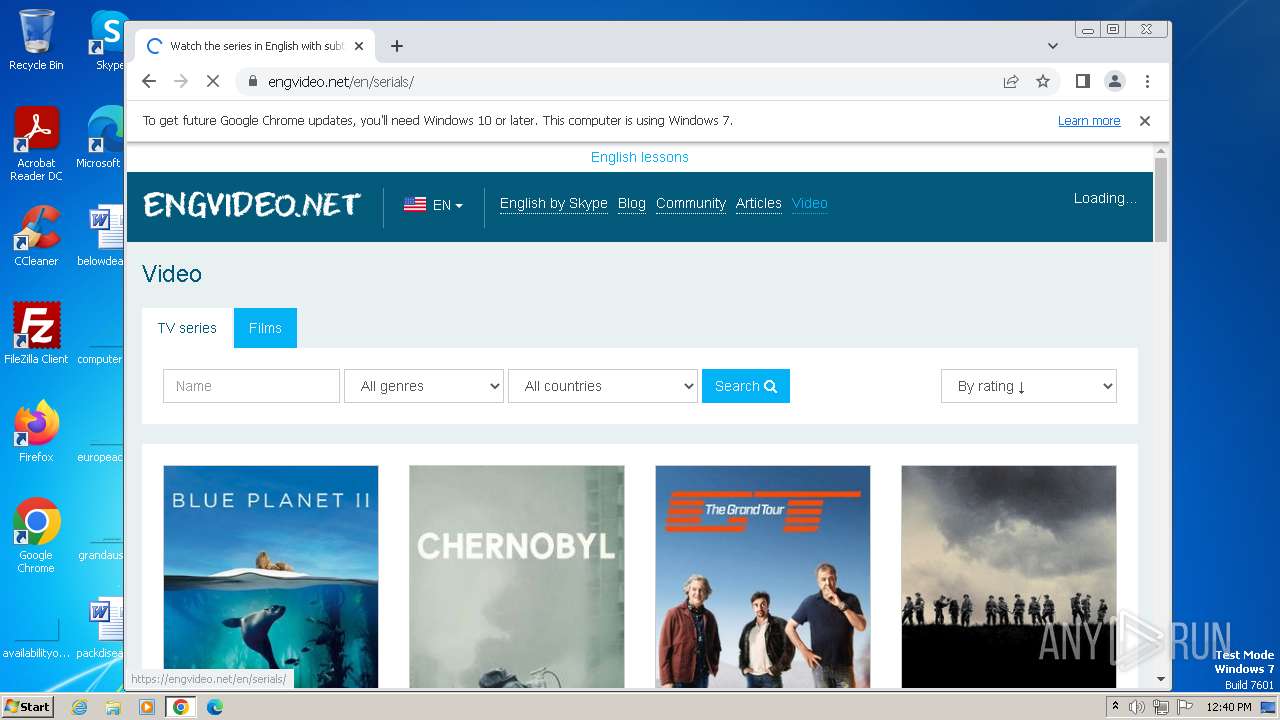Open the Community menu item
This screenshot has height=720, width=1280.
pos(691,203)
